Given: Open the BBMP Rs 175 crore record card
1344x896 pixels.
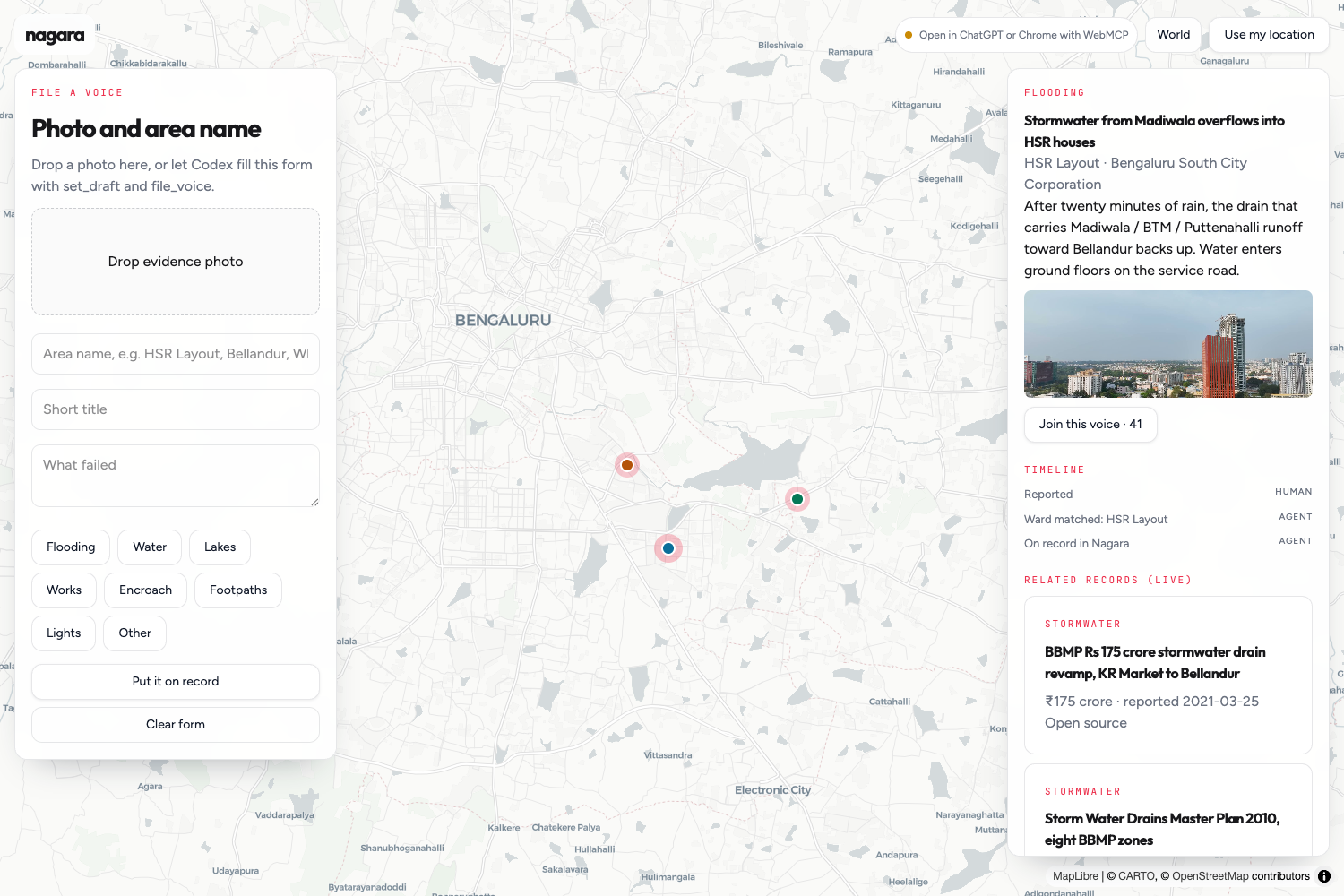Looking at the screenshot, I should (x=1168, y=676).
